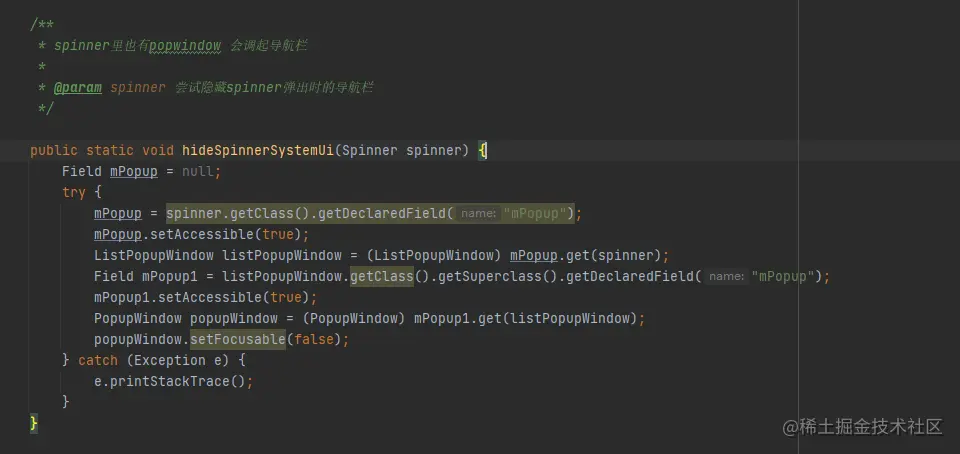Click "catch (Exception e)" clause

[x=153, y=360]
